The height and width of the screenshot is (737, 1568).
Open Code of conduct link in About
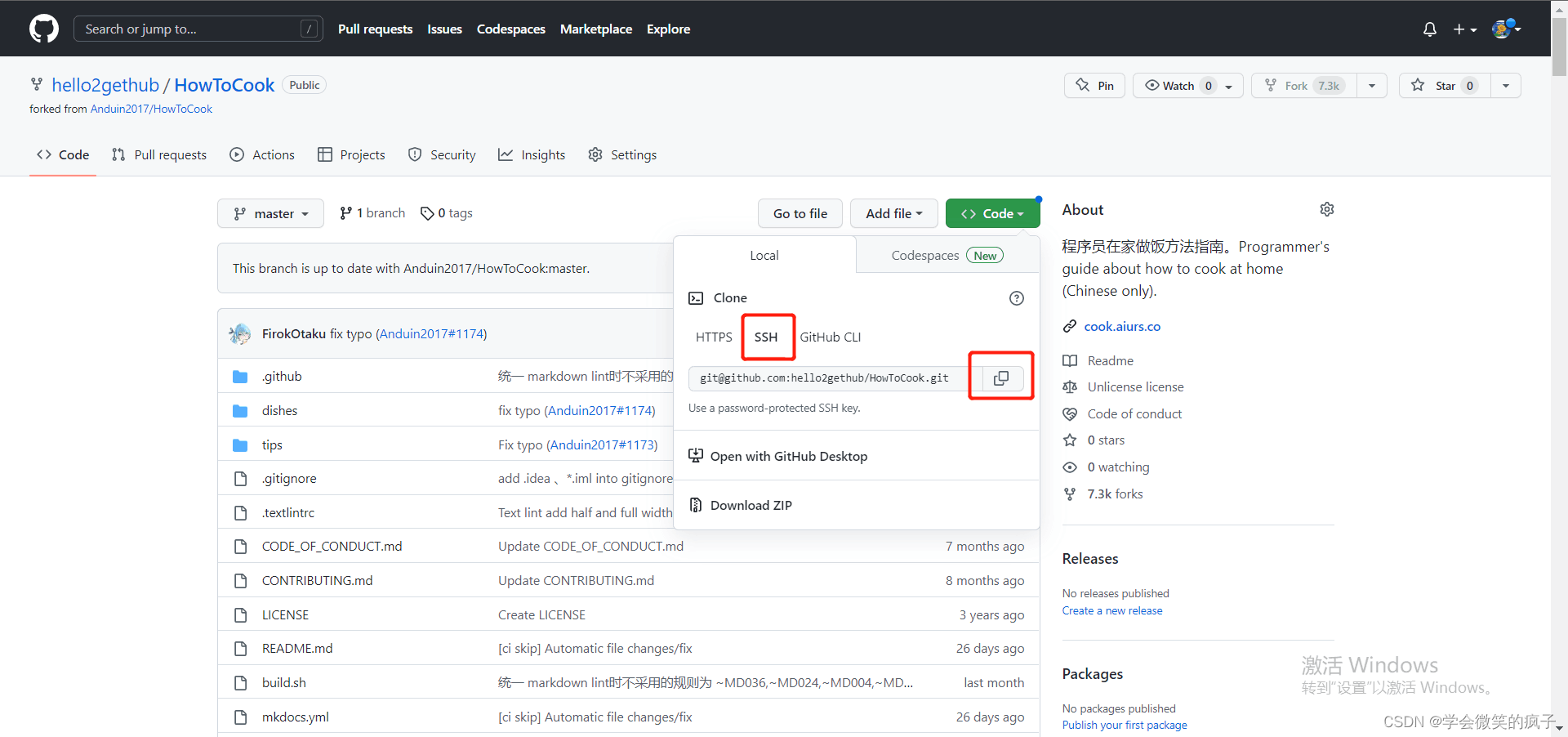(x=1134, y=413)
